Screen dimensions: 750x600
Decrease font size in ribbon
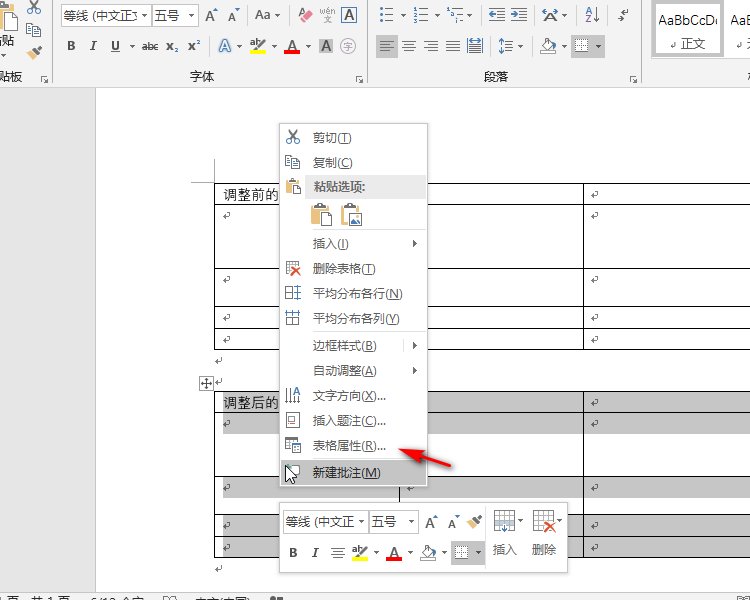tap(233, 16)
